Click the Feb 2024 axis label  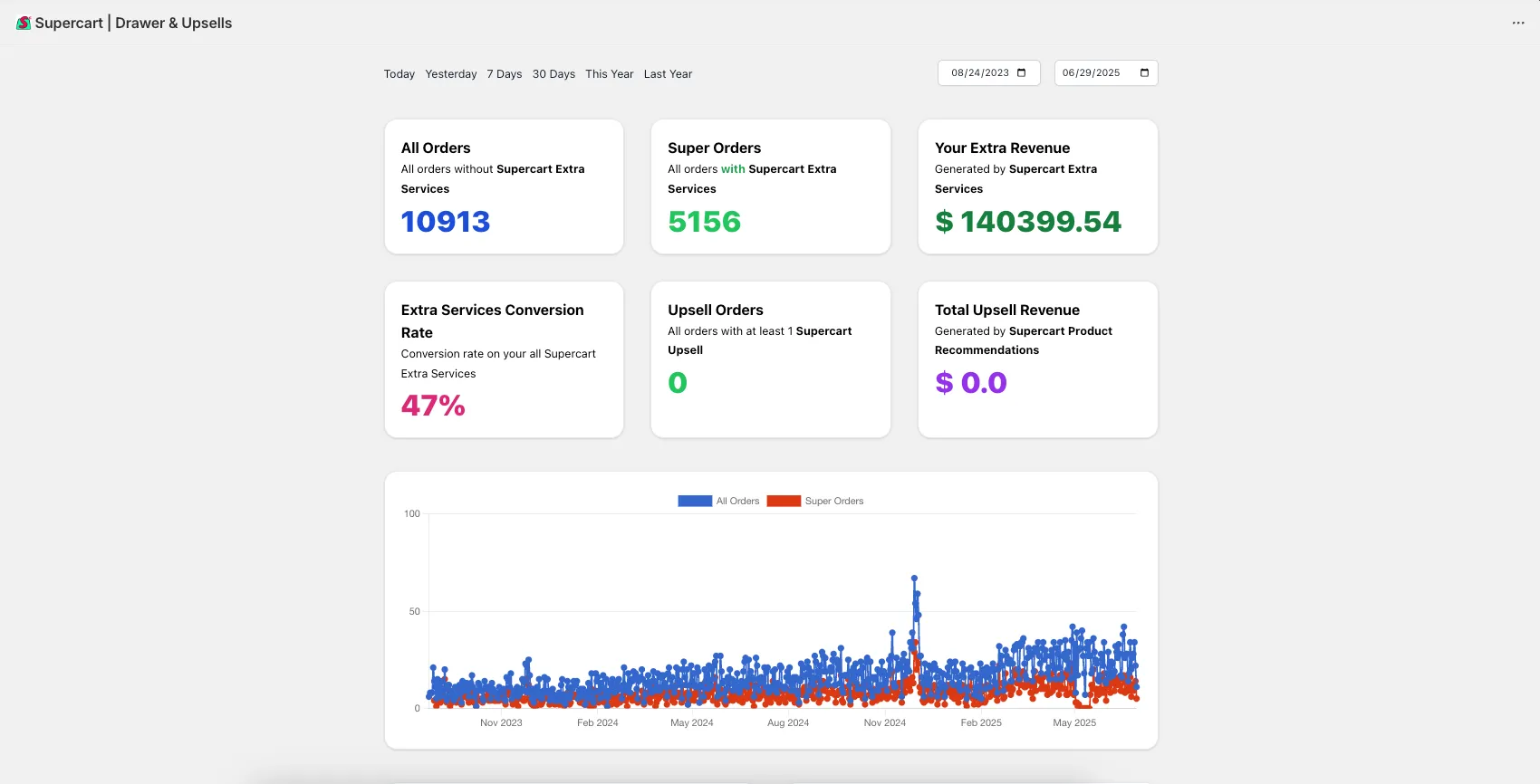[597, 722]
